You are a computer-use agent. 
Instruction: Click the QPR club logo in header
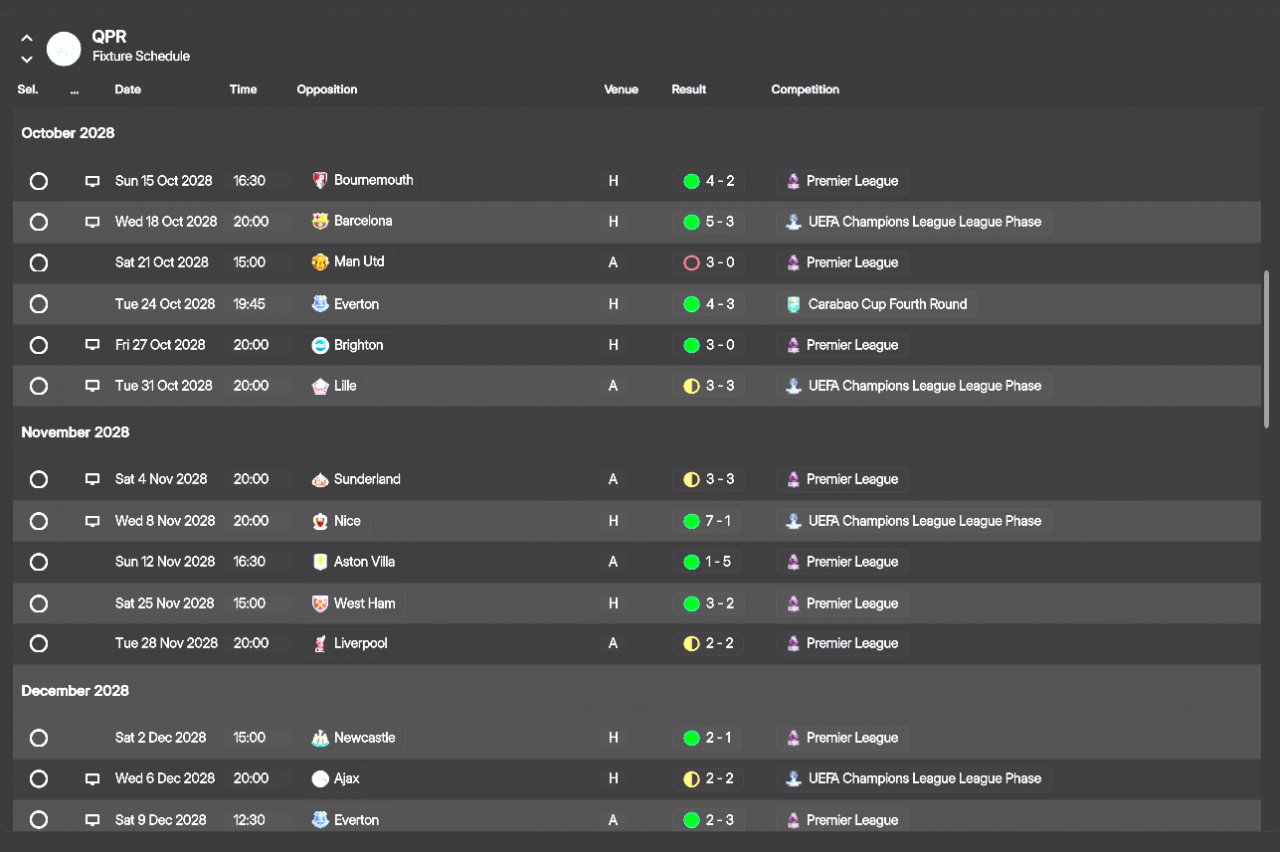coord(64,48)
